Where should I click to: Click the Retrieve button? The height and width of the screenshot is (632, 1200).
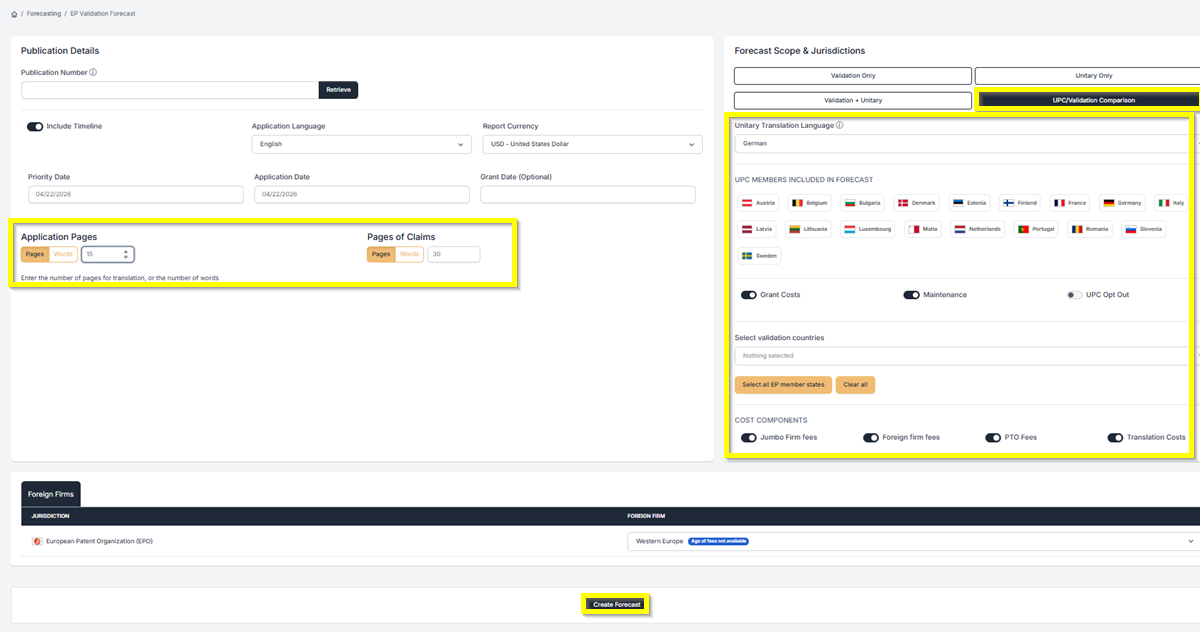[x=338, y=90]
